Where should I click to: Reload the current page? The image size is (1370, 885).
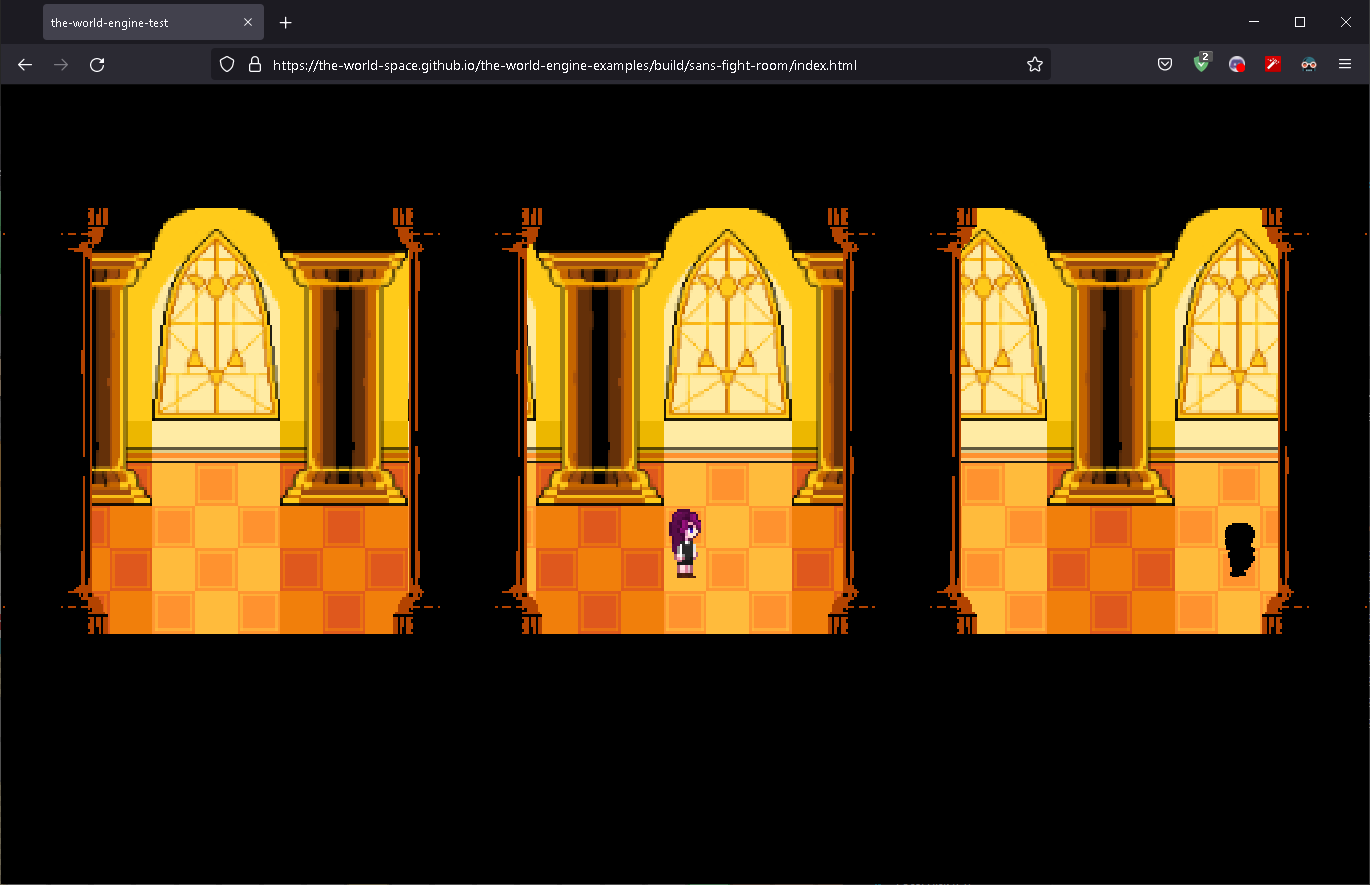tap(97, 64)
